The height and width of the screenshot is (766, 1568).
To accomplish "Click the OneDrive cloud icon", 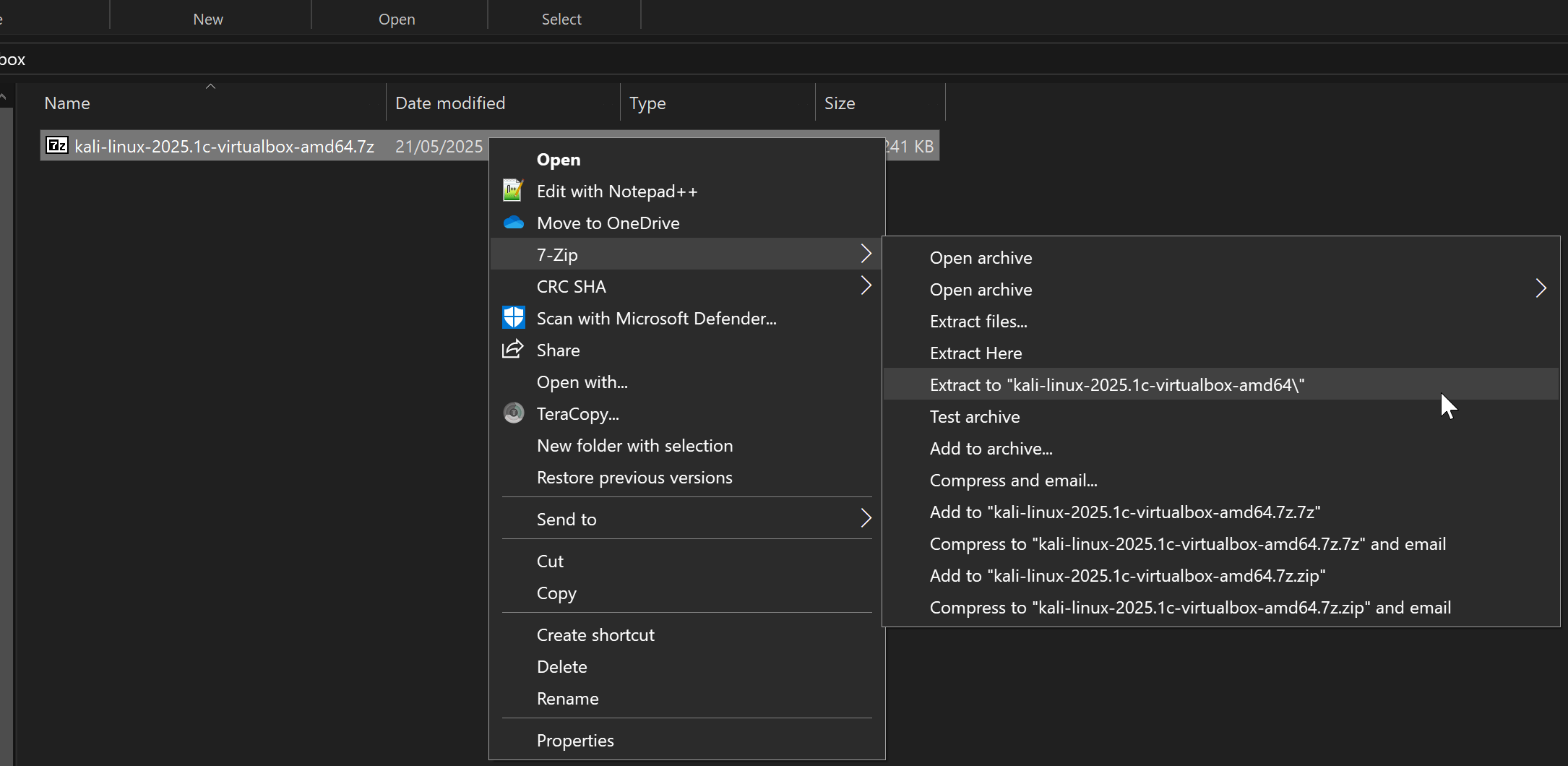I will [x=513, y=223].
